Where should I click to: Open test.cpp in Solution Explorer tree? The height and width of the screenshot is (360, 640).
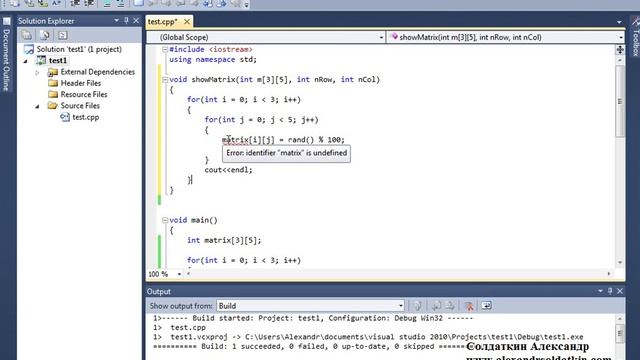86,117
